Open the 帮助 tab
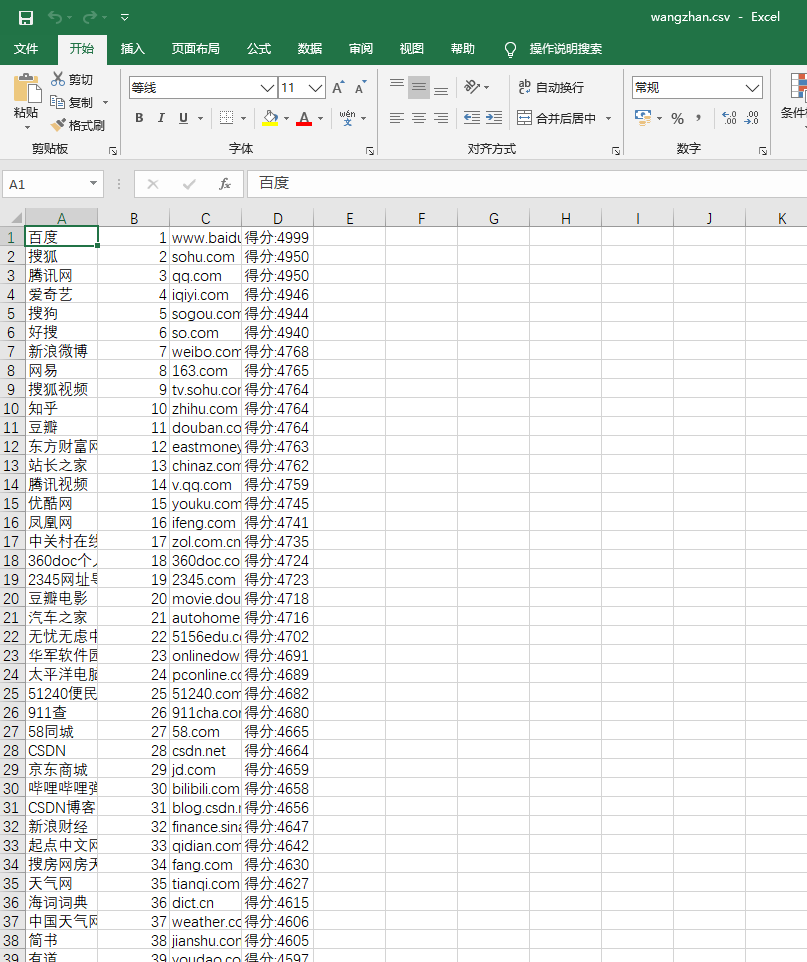 (x=463, y=48)
